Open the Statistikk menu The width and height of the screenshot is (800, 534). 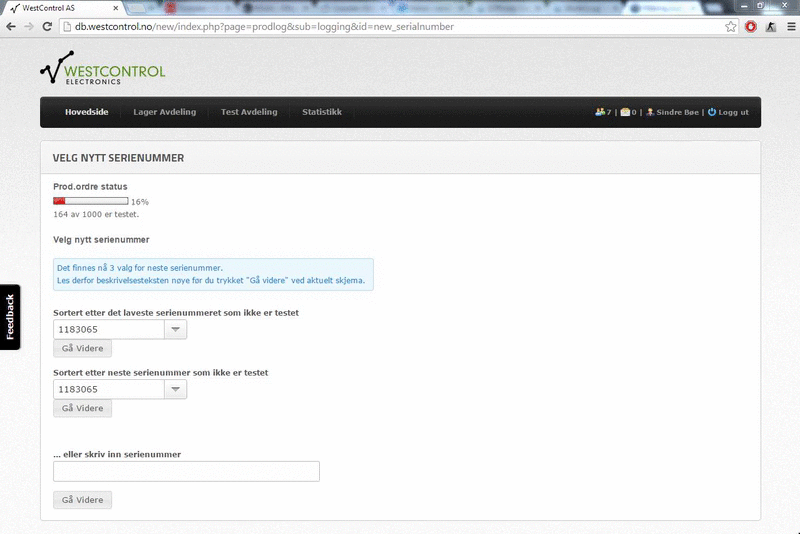pyautogui.click(x=322, y=112)
